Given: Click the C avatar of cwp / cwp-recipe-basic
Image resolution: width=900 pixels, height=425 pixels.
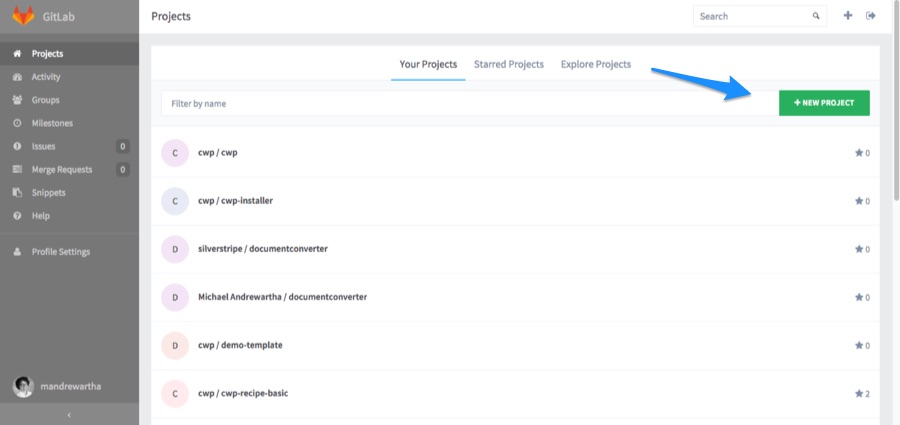Looking at the screenshot, I should click(175, 394).
